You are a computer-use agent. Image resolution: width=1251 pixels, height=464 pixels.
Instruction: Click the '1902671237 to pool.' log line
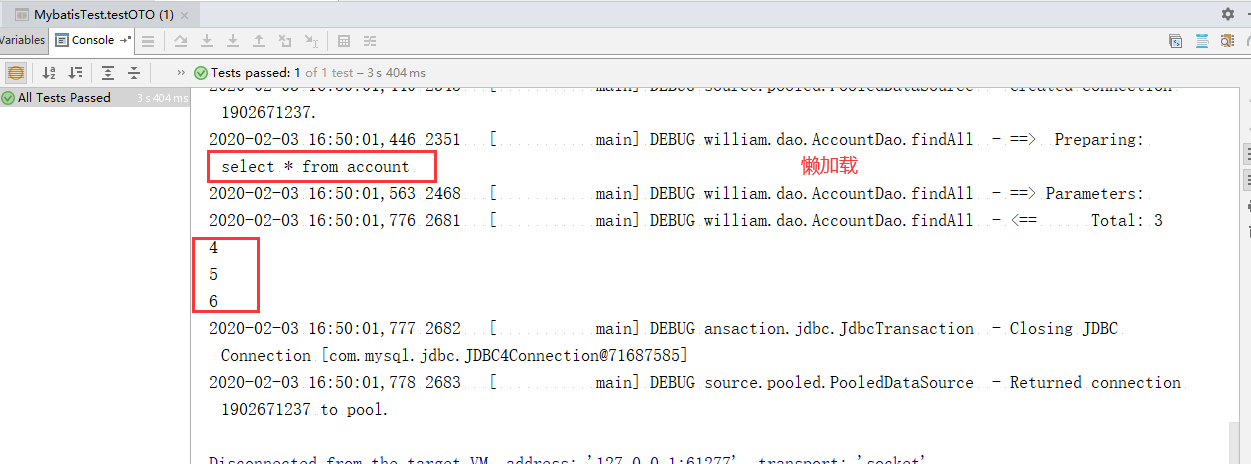(x=304, y=410)
